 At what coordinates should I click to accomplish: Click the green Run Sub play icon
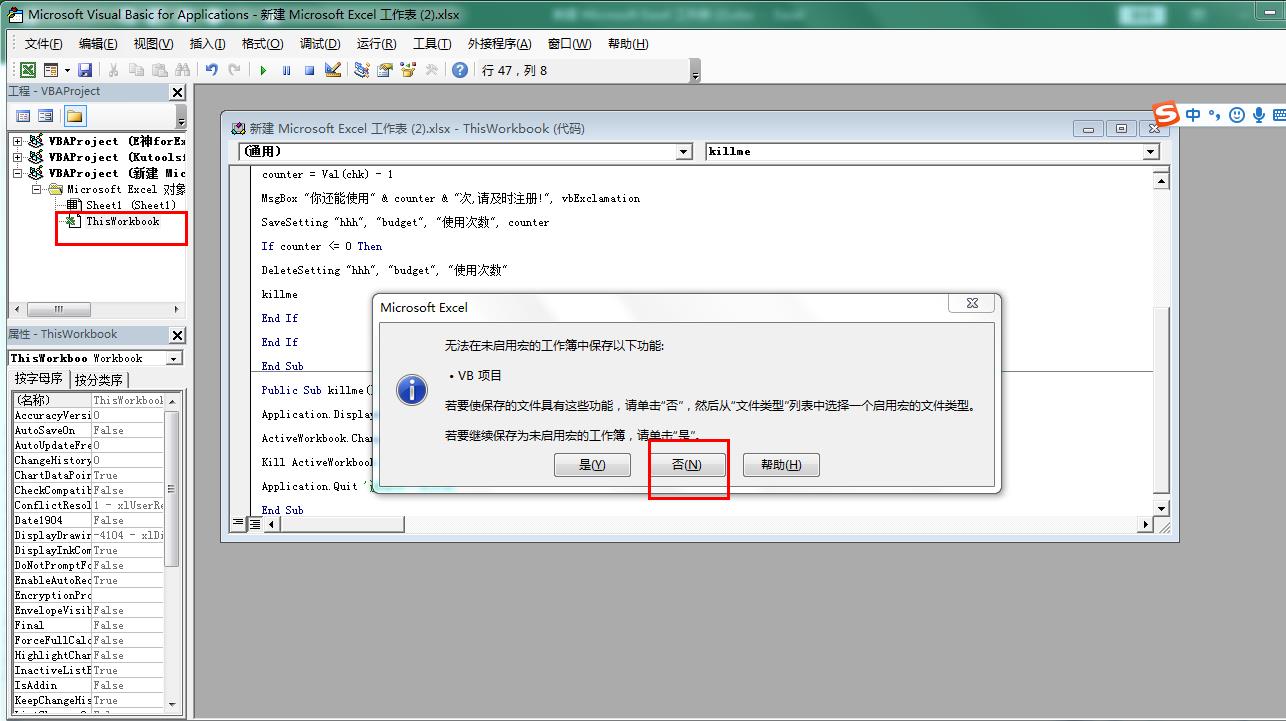pos(263,70)
